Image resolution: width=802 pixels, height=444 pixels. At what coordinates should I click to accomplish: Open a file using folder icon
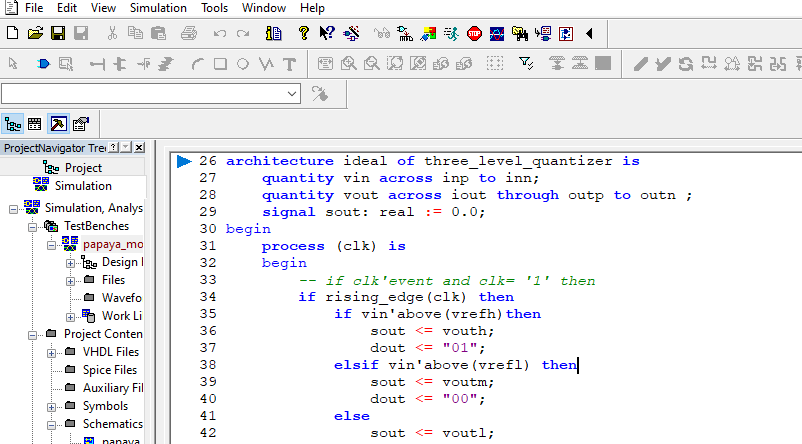35,34
